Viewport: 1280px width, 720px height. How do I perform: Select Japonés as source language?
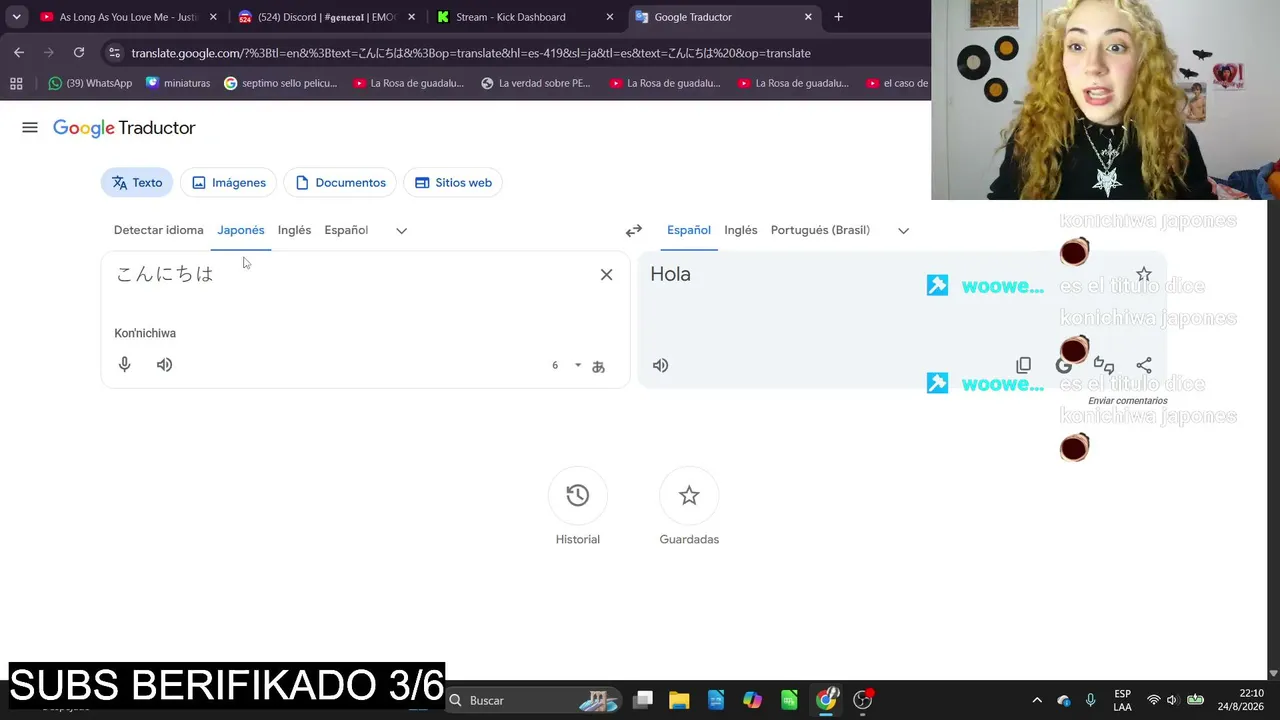pyautogui.click(x=241, y=230)
